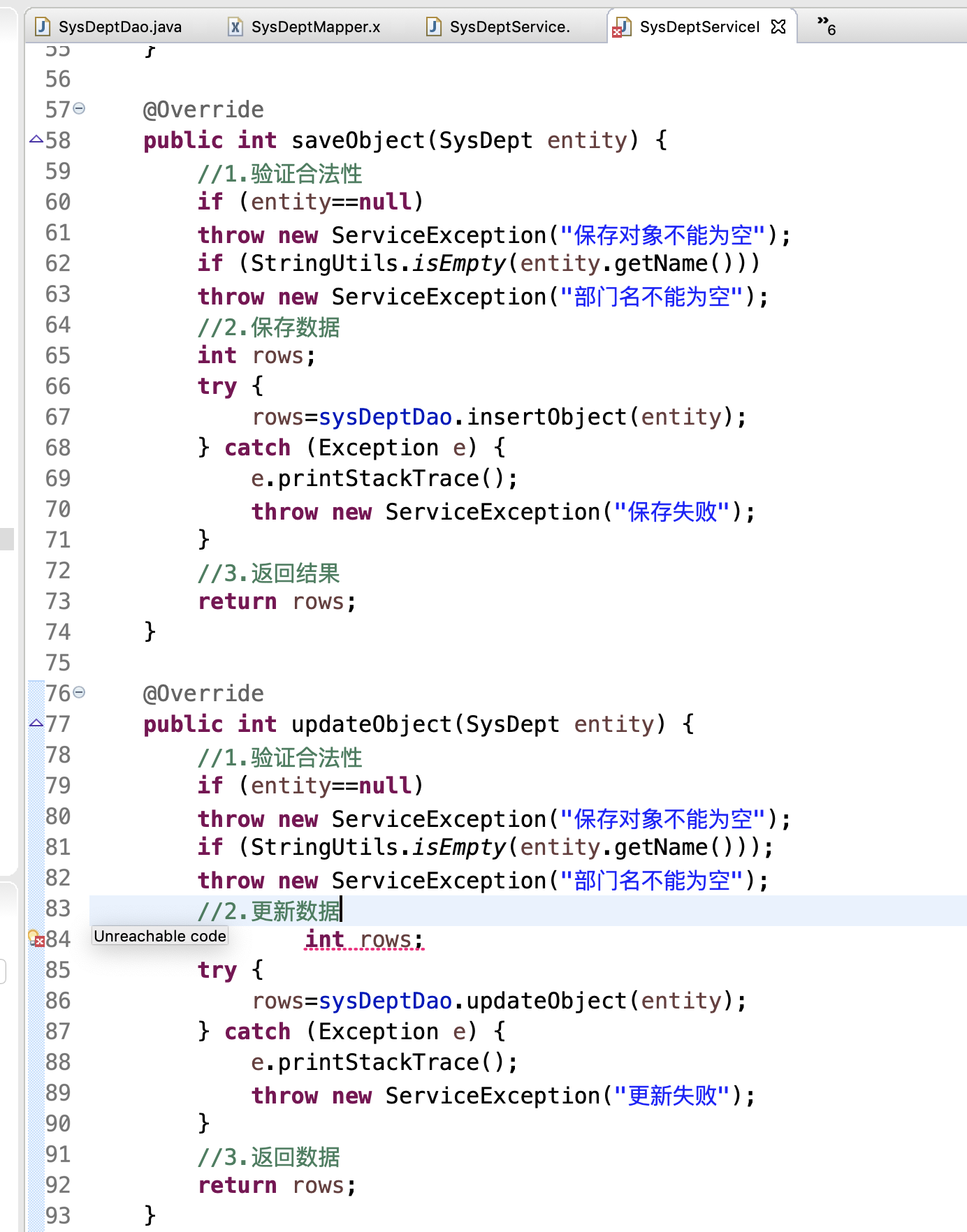Click the Java icon on SysDeptService. tab
Screen dimensions: 967x1232
pos(434,27)
